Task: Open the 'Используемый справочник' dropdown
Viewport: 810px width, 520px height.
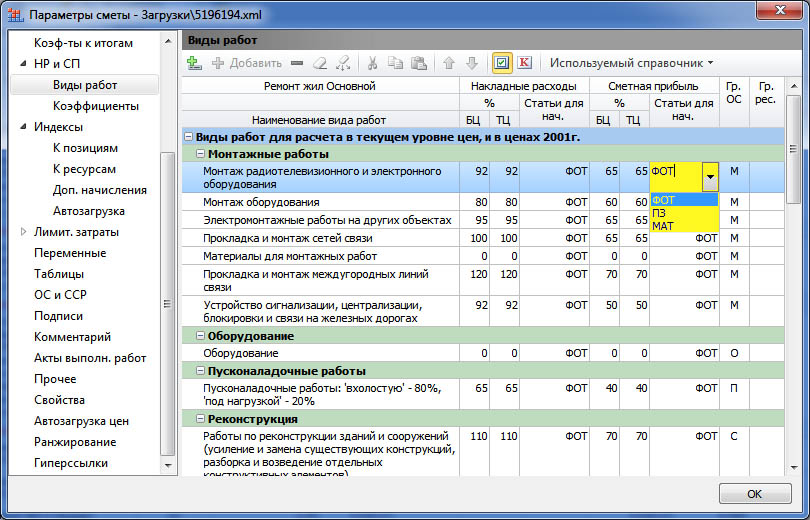Action: 631,63
